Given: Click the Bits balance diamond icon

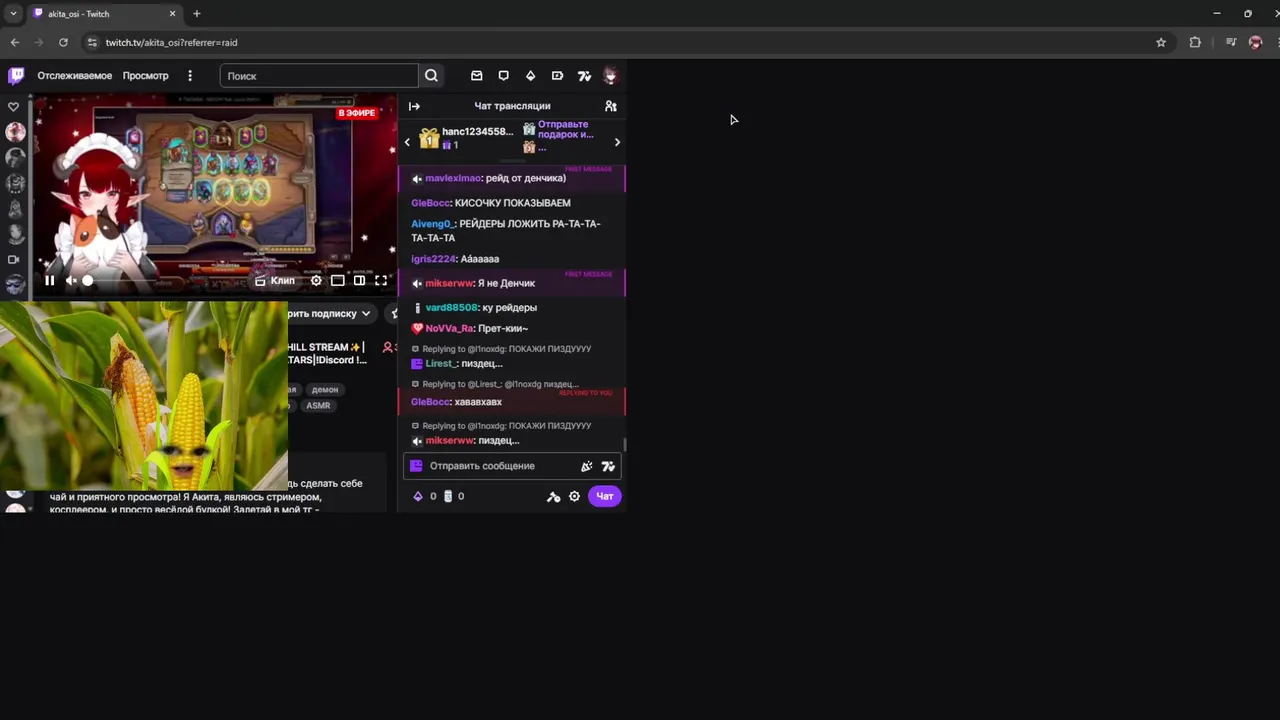Looking at the screenshot, I should tap(418, 496).
